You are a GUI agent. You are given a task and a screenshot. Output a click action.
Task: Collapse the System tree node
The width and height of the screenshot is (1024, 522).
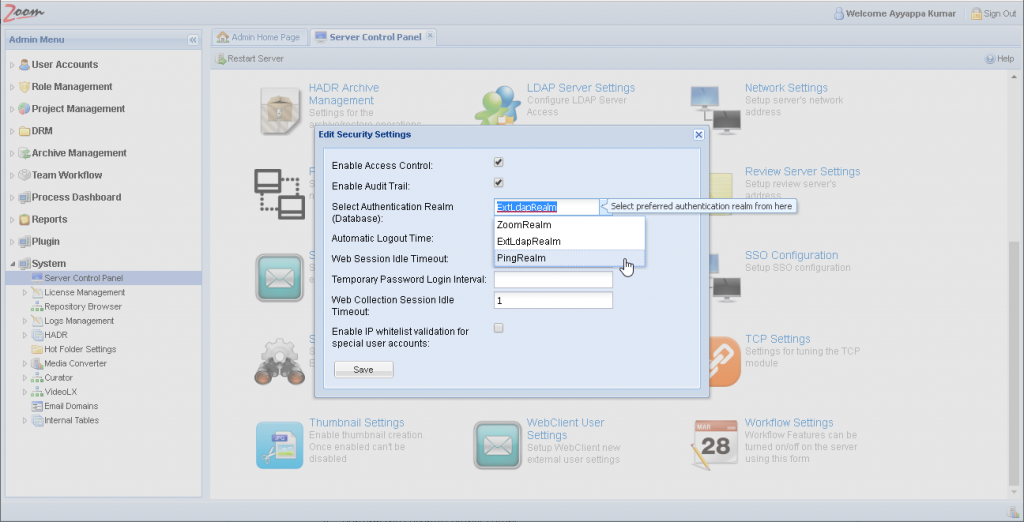point(12,264)
